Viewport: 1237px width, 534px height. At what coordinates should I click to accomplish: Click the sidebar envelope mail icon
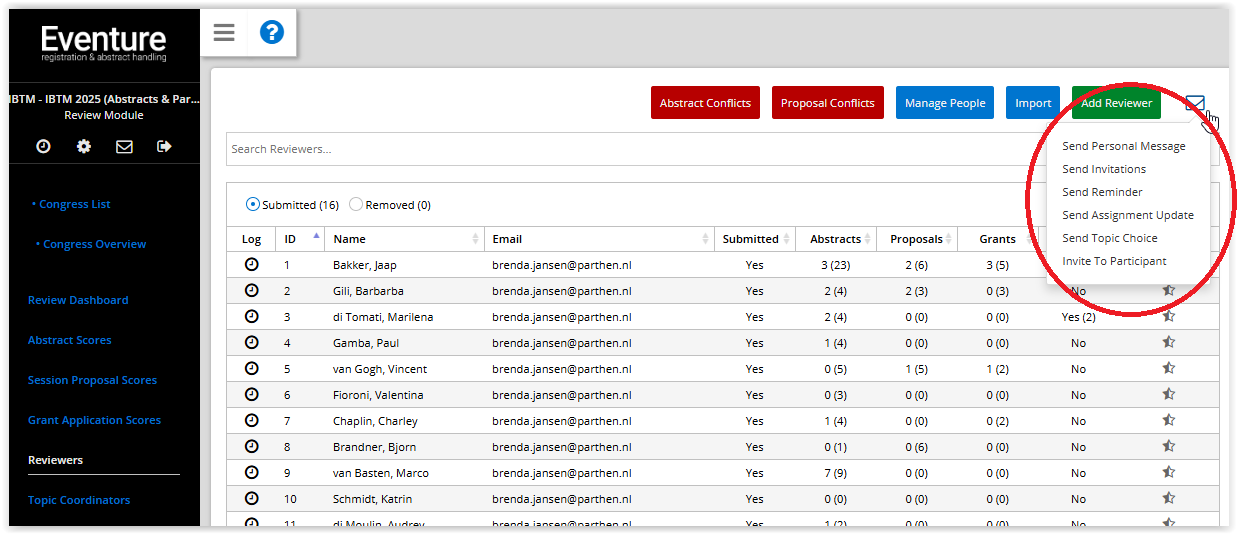coord(124,146)
